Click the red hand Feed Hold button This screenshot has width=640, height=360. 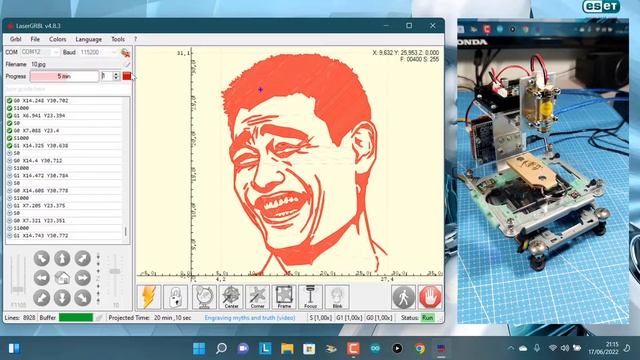tap(430, 297)
